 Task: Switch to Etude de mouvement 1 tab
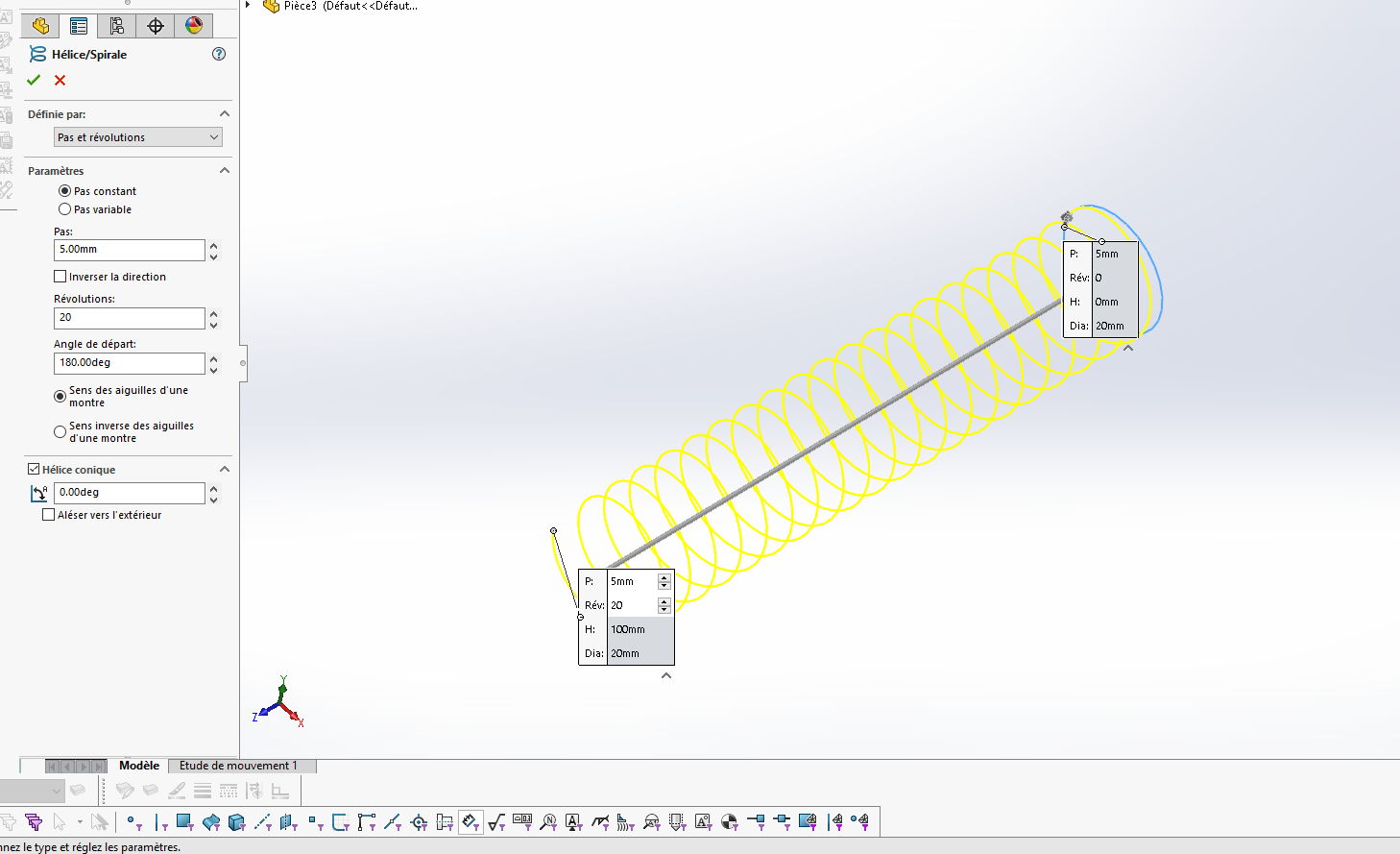pyautogui.click(x=238, y=766)
